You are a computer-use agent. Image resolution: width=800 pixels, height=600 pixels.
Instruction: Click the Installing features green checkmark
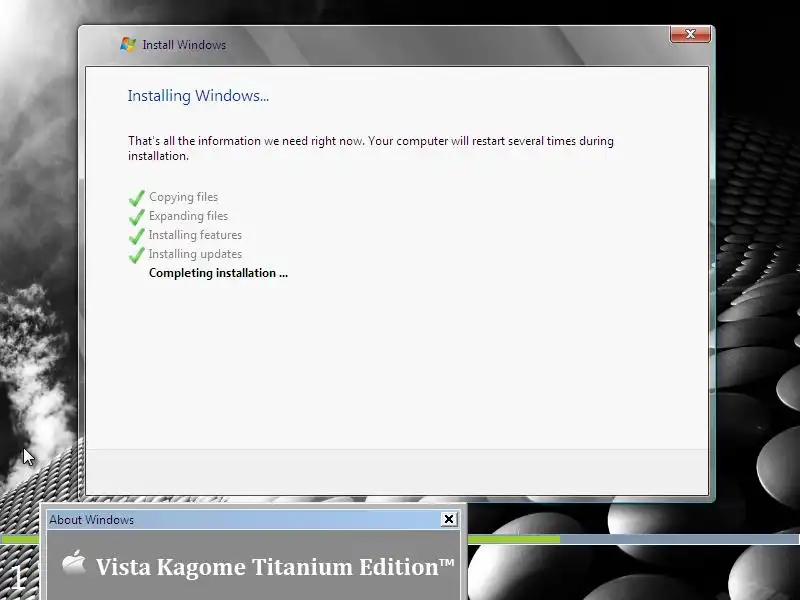click(x=137, y=235)
